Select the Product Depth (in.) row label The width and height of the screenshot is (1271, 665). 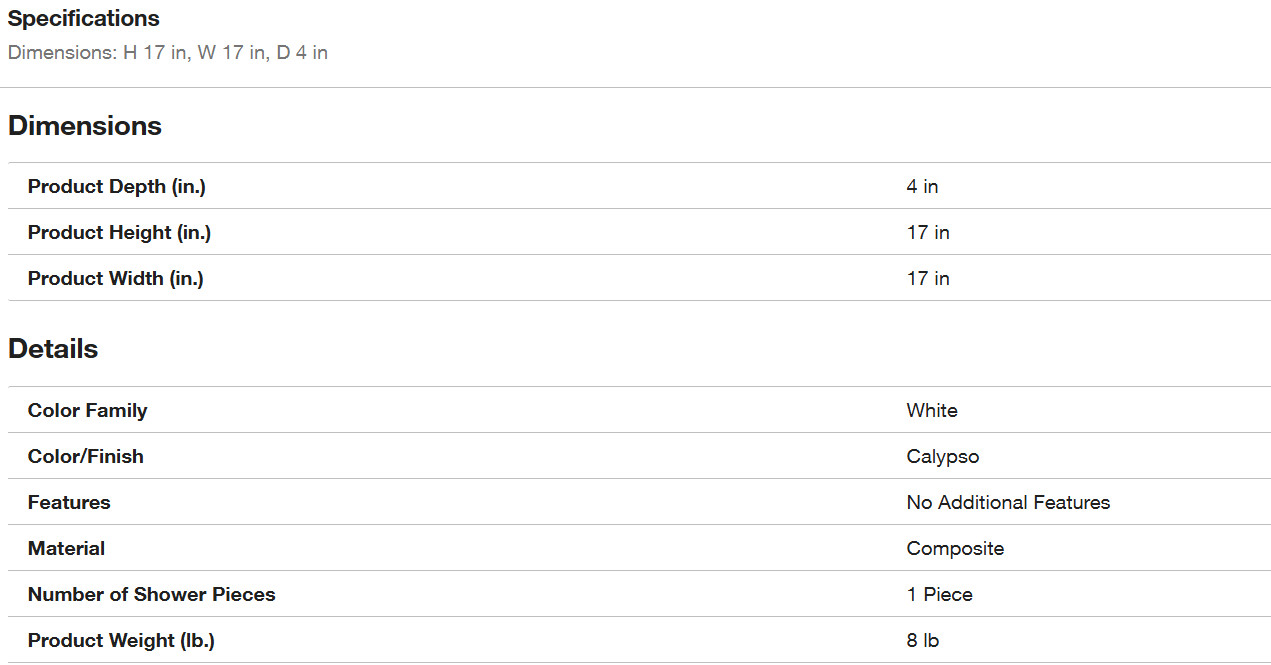pyautogui.click(x=116, y=186)
